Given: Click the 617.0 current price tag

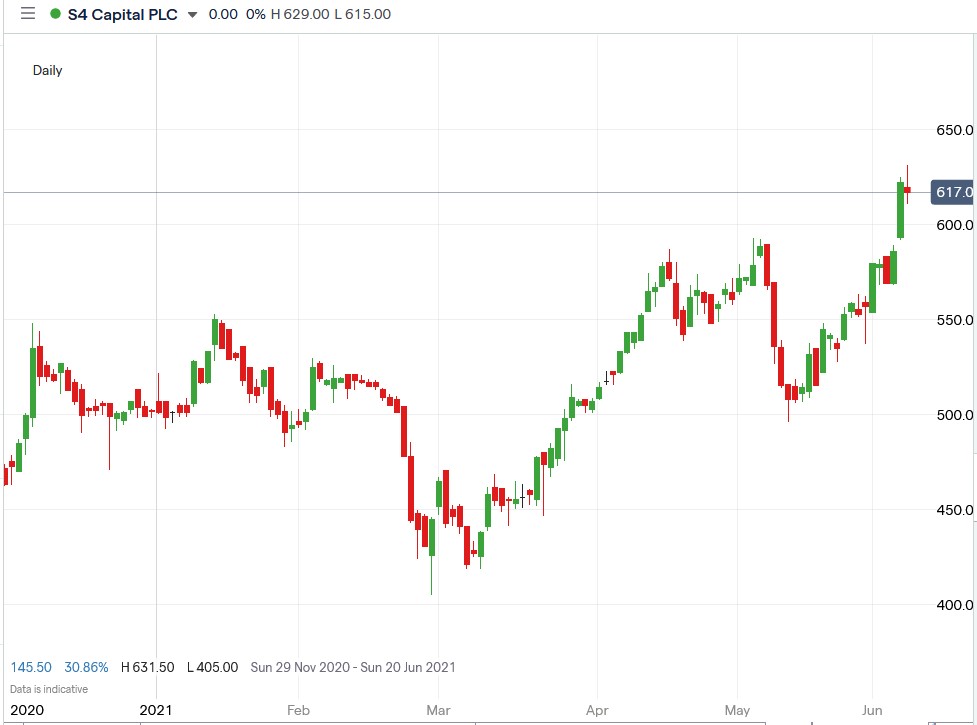Looking at the screenshot, I should pyautogui.click(x=950, y=192).
